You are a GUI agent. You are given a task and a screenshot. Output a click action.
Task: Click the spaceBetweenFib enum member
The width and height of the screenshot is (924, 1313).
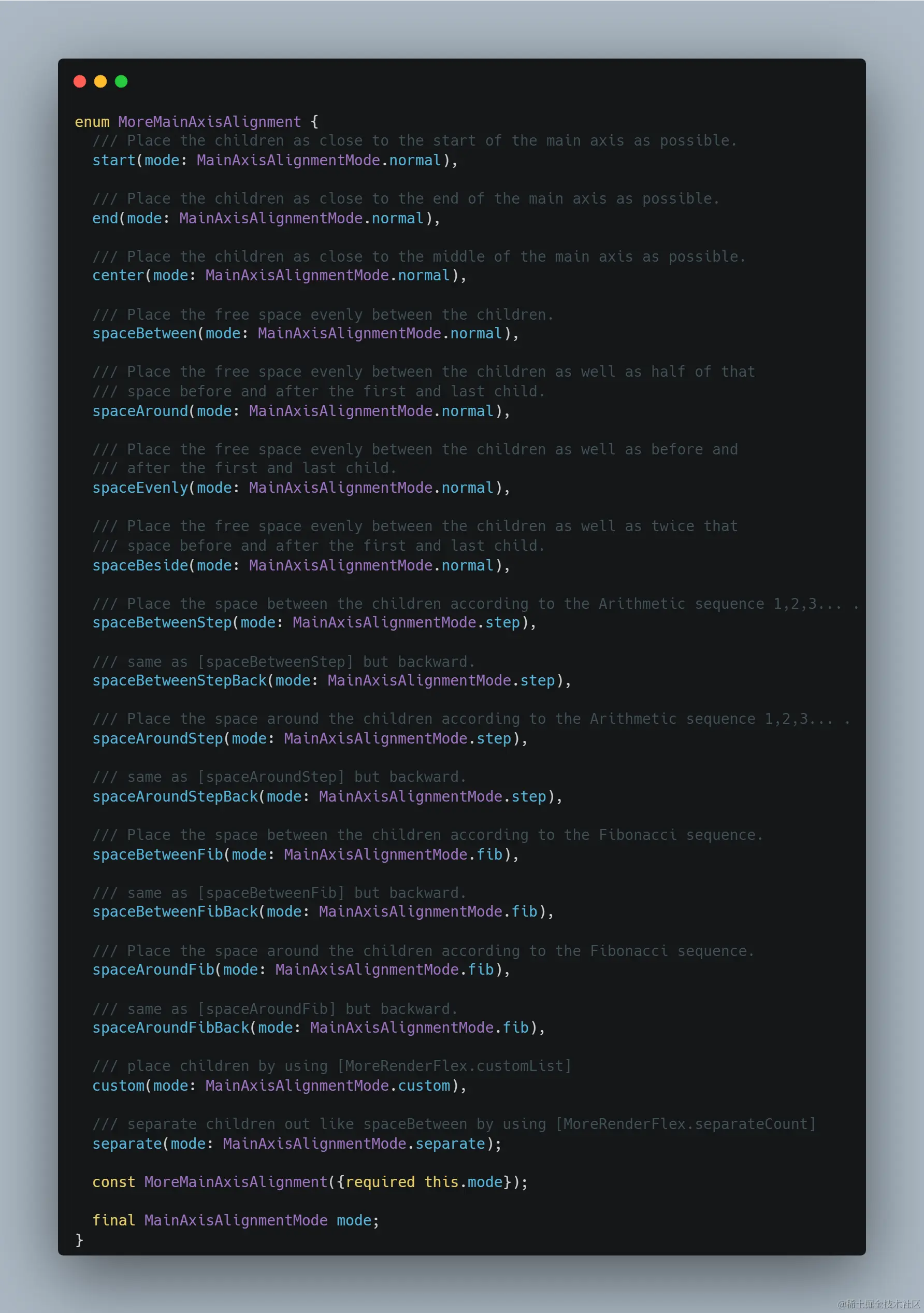coord(157,854)
